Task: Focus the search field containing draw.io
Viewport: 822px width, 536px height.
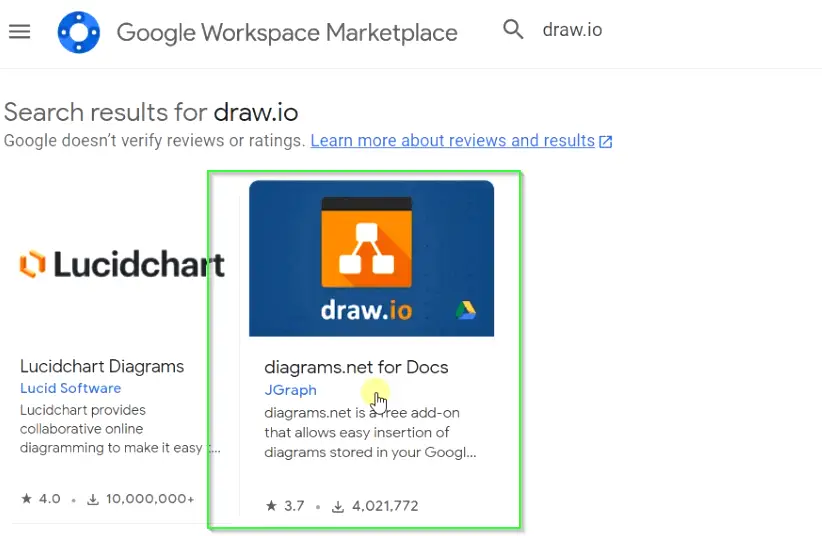Action: [572, 30]
